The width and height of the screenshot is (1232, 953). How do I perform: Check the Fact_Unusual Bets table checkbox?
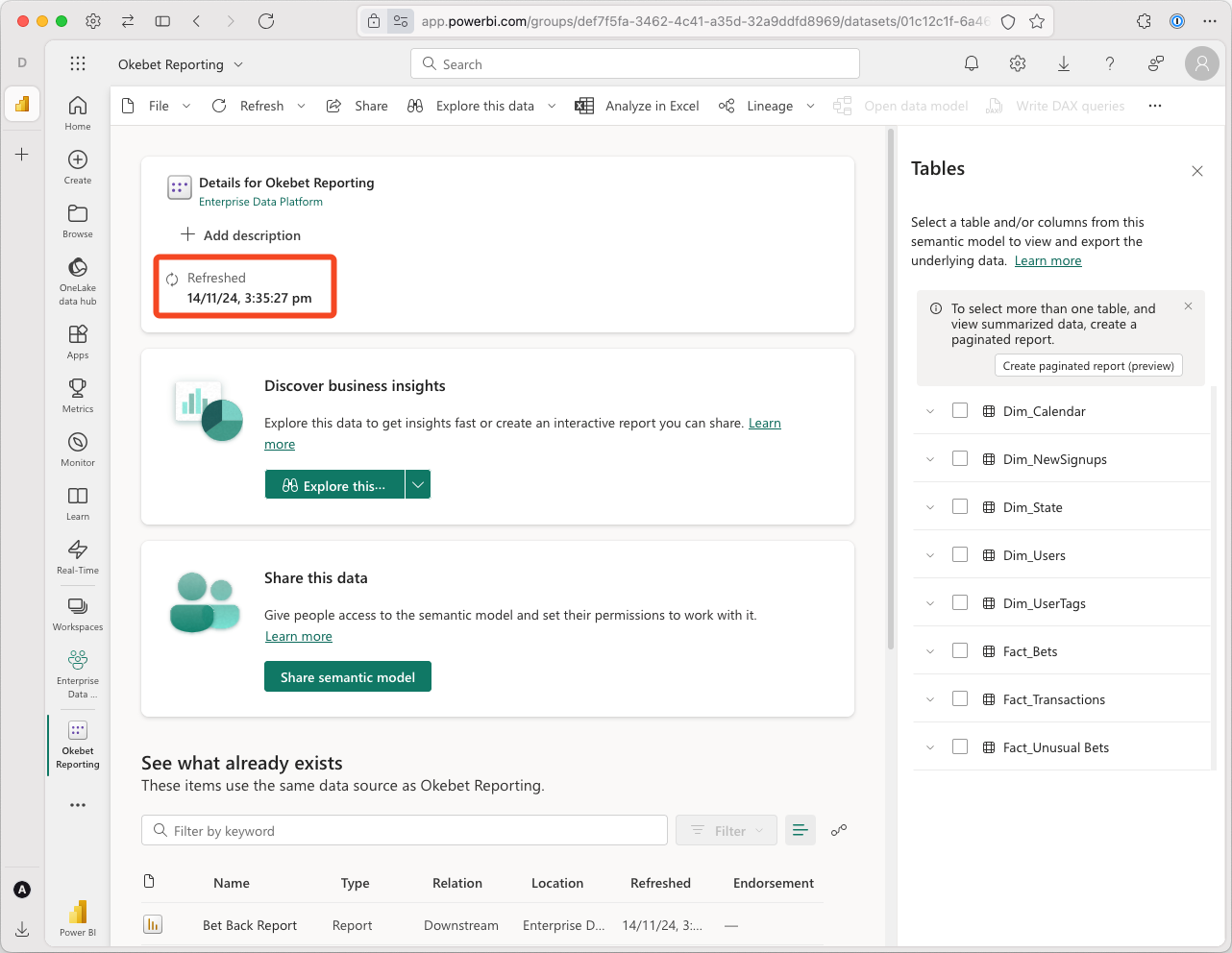pyautogui.click(x=960, y=746)
